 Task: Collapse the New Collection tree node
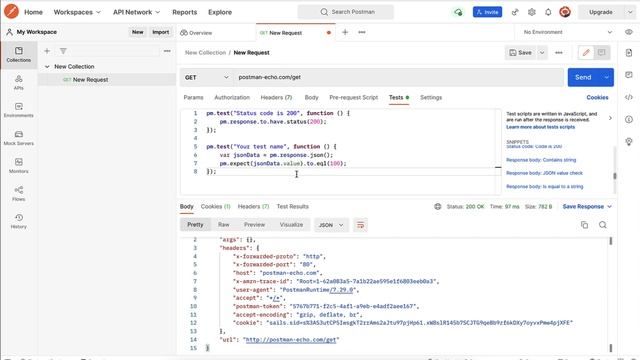point(47,67)
